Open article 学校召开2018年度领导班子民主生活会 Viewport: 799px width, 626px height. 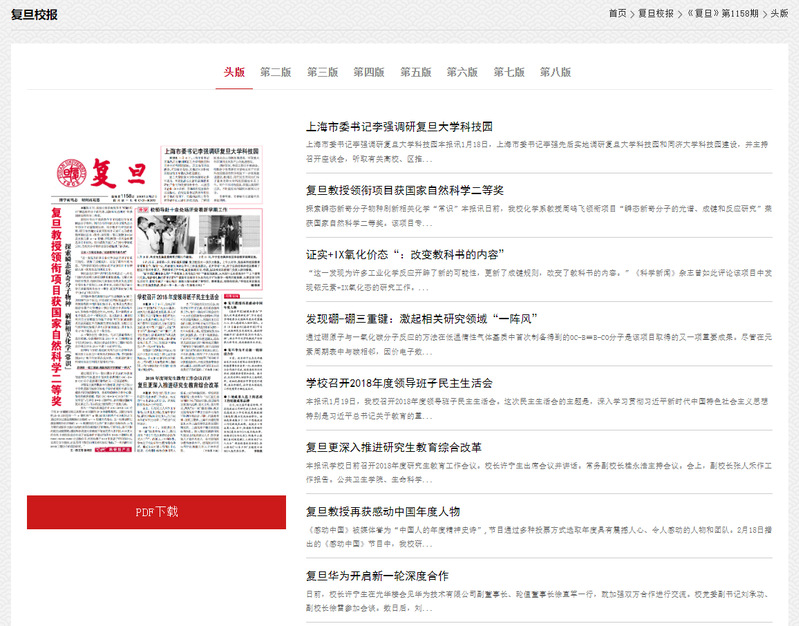[x=399, y=383]
